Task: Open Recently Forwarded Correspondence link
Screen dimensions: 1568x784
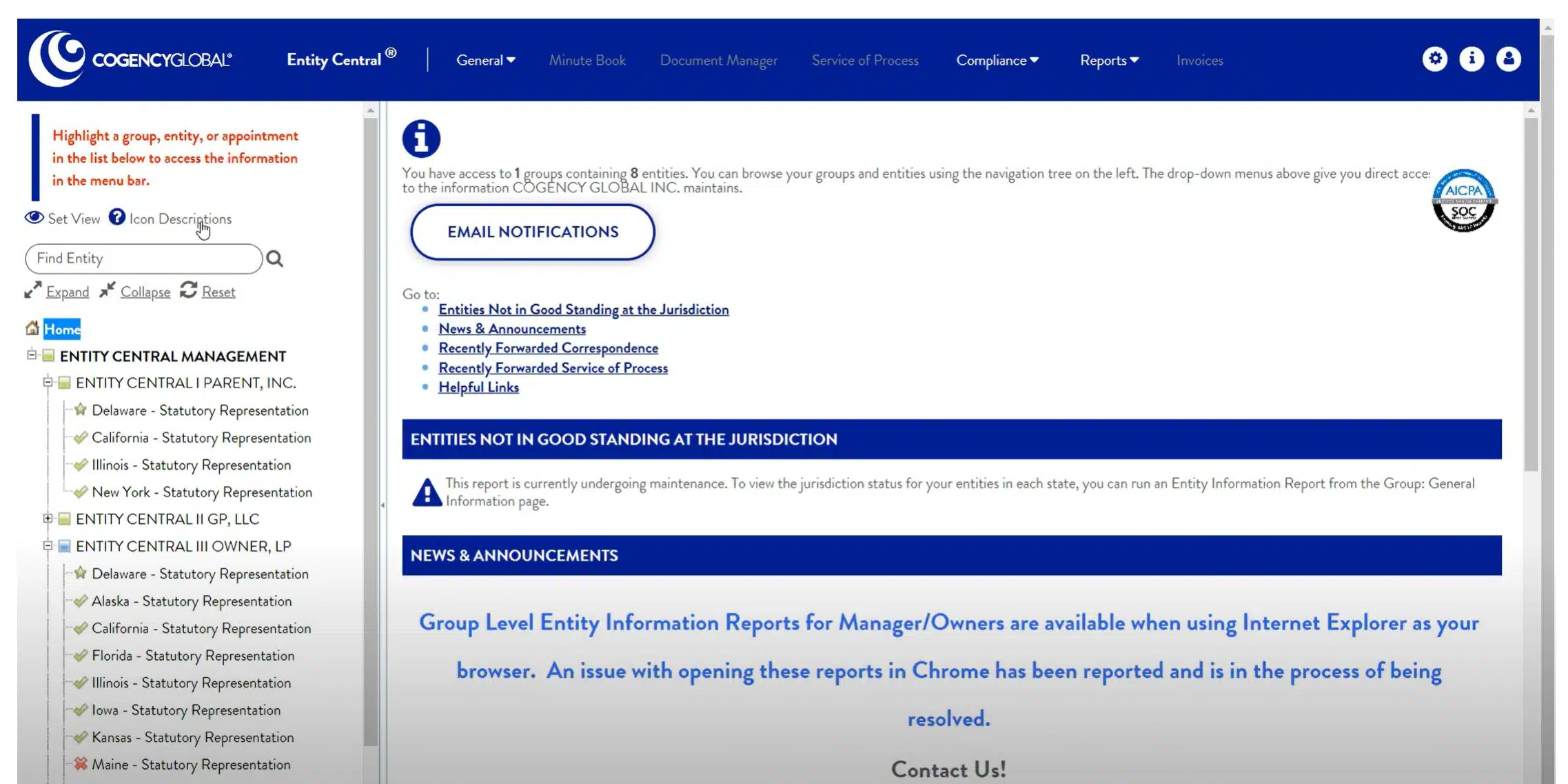Action: pos(548,348)
